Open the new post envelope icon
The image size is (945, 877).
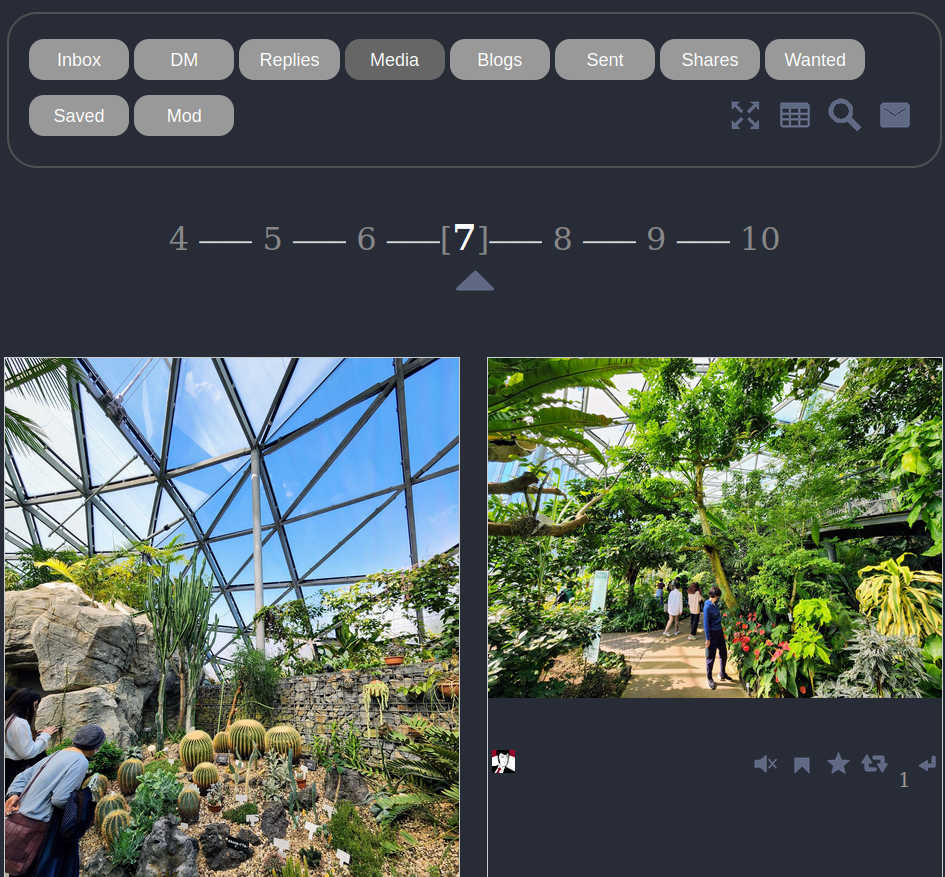click(895, 115)
